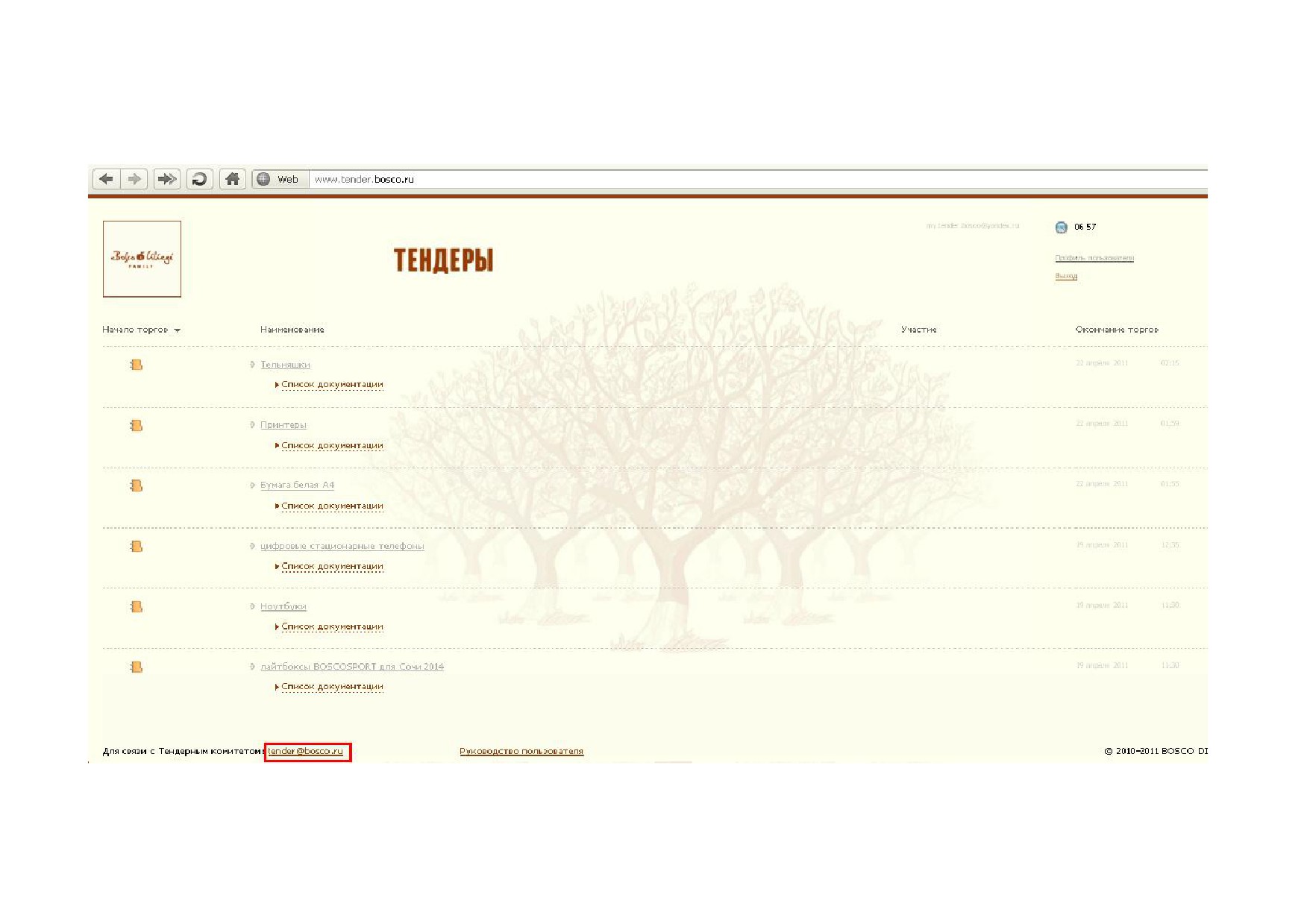Image resolution: width=1307 pixels, height=924 pixels.
Task: Open лайтбоксы BOSCOSPORT для Сочи 2014 tender
Action: coord(352,667)
